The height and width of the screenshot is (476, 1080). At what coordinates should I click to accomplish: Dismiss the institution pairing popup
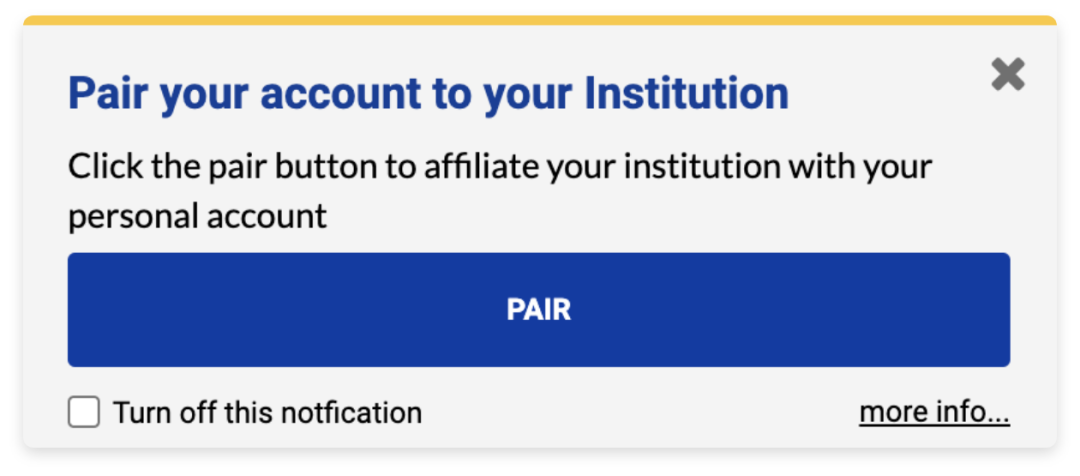[1008, 74]
